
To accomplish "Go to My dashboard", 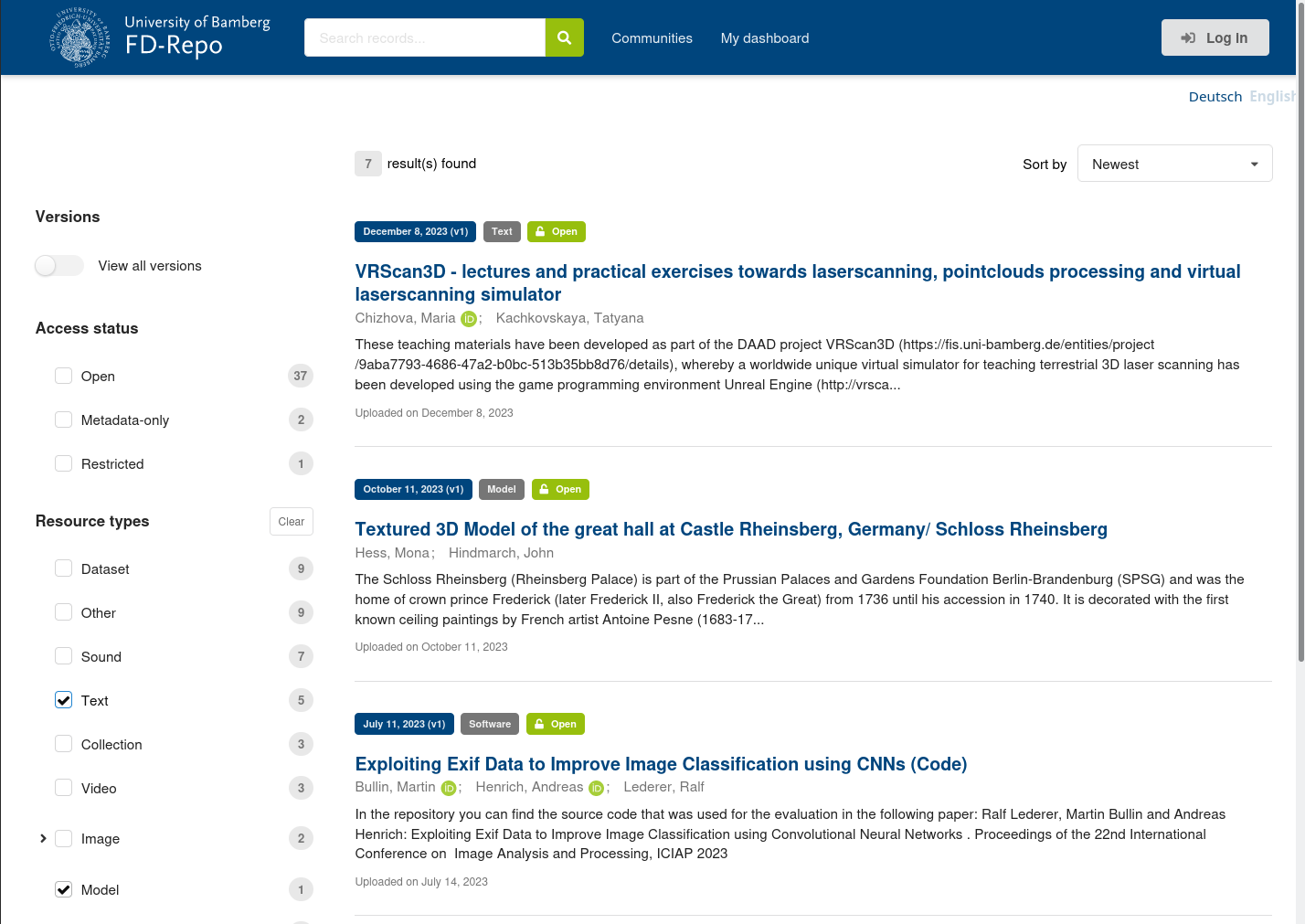I will [x=765, y=37].
